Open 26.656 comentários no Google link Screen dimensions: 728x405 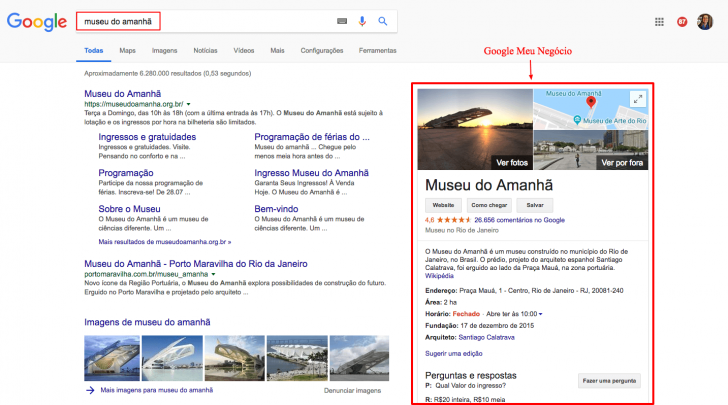coord(520,220)
